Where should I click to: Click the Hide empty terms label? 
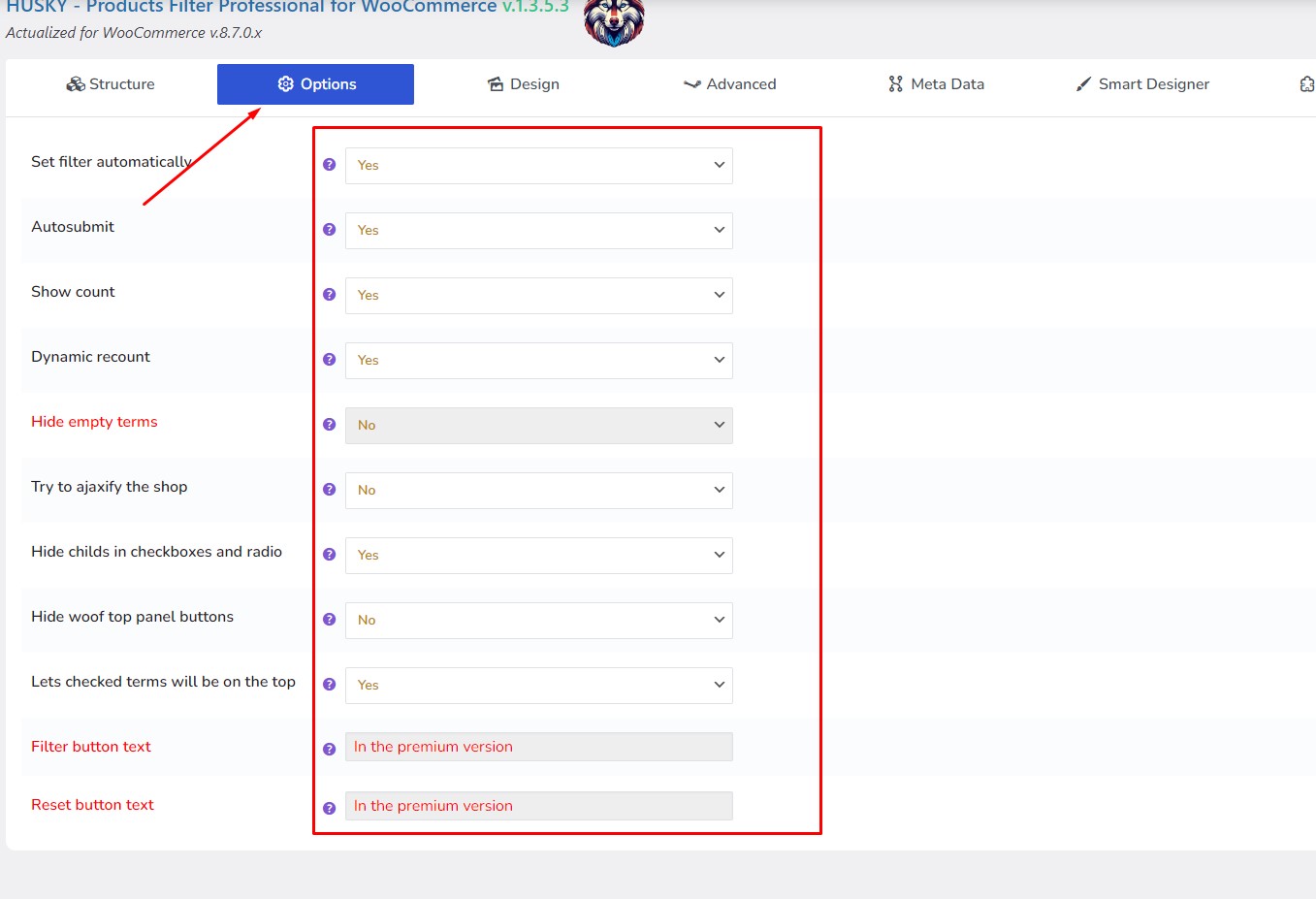94,422
